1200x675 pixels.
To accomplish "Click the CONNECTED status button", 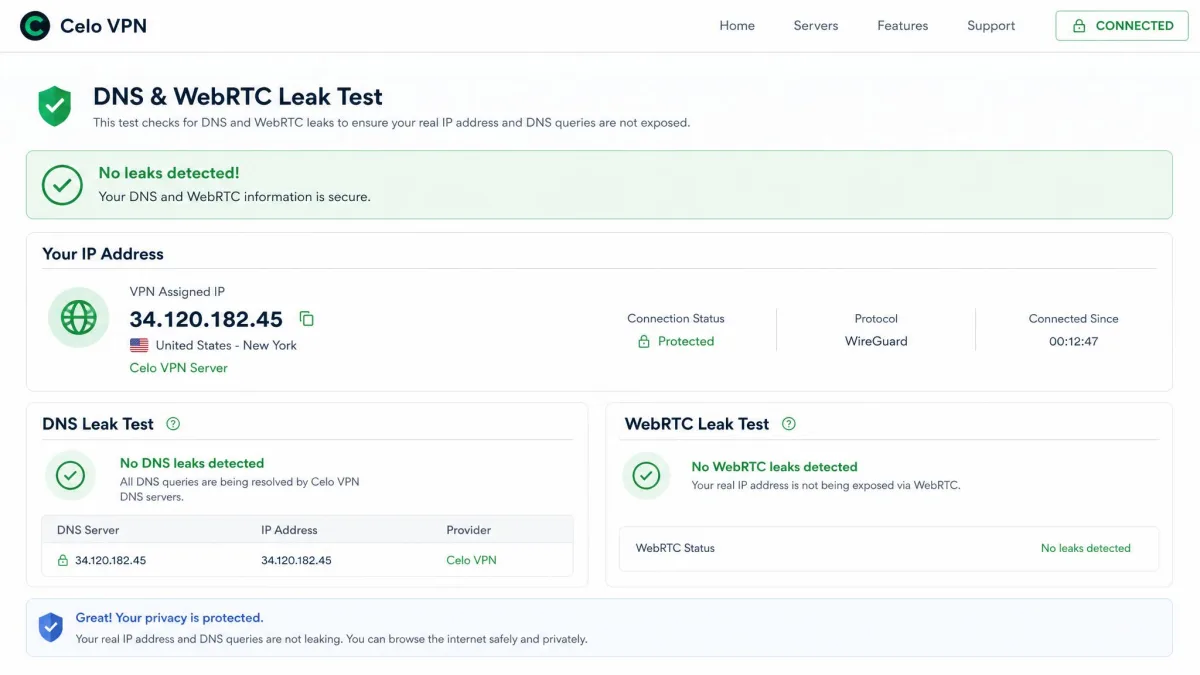I will tap(1122, 26).
